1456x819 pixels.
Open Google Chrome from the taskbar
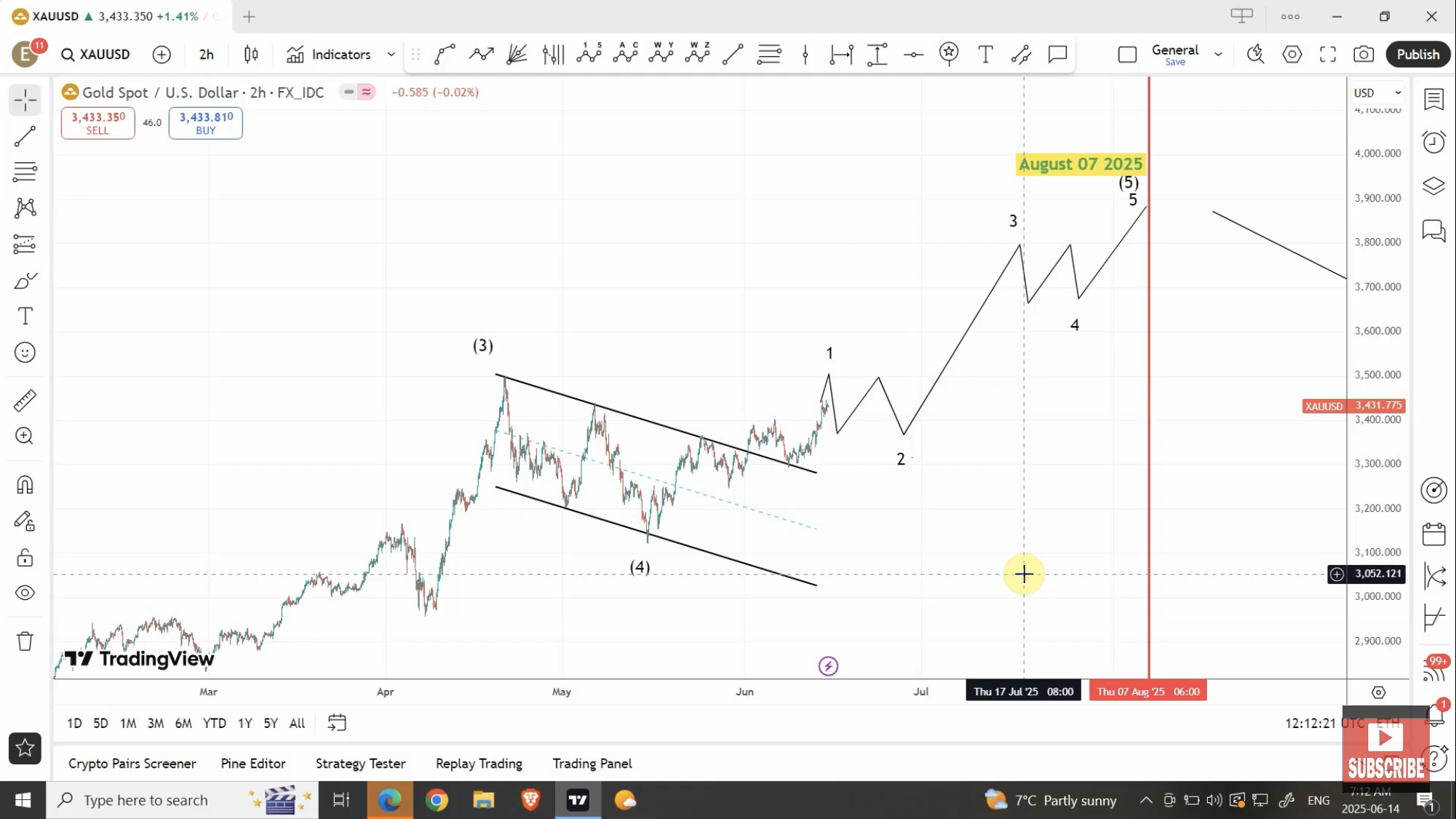(x=437, y=800)
